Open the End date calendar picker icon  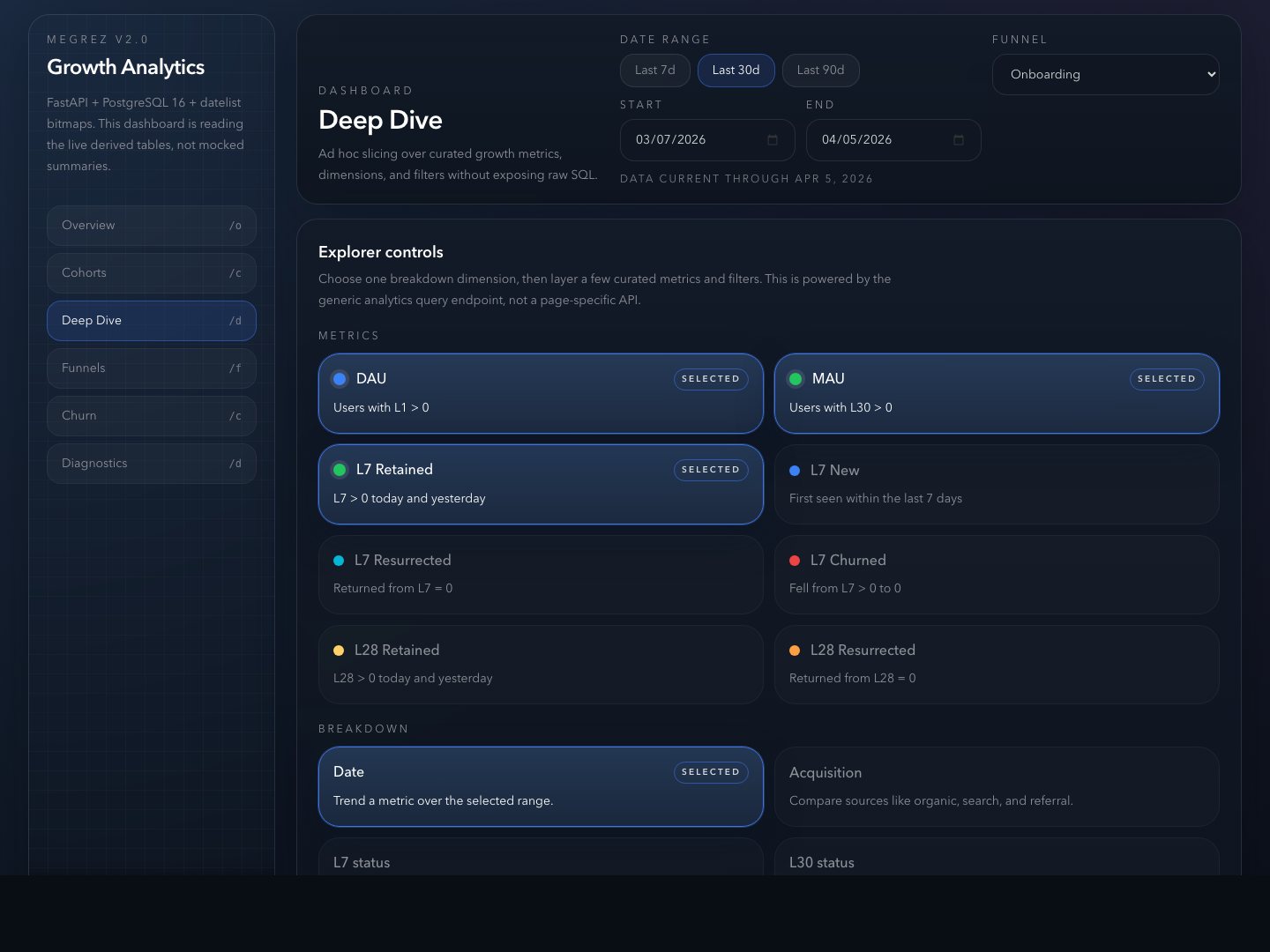tap(959, 140)
